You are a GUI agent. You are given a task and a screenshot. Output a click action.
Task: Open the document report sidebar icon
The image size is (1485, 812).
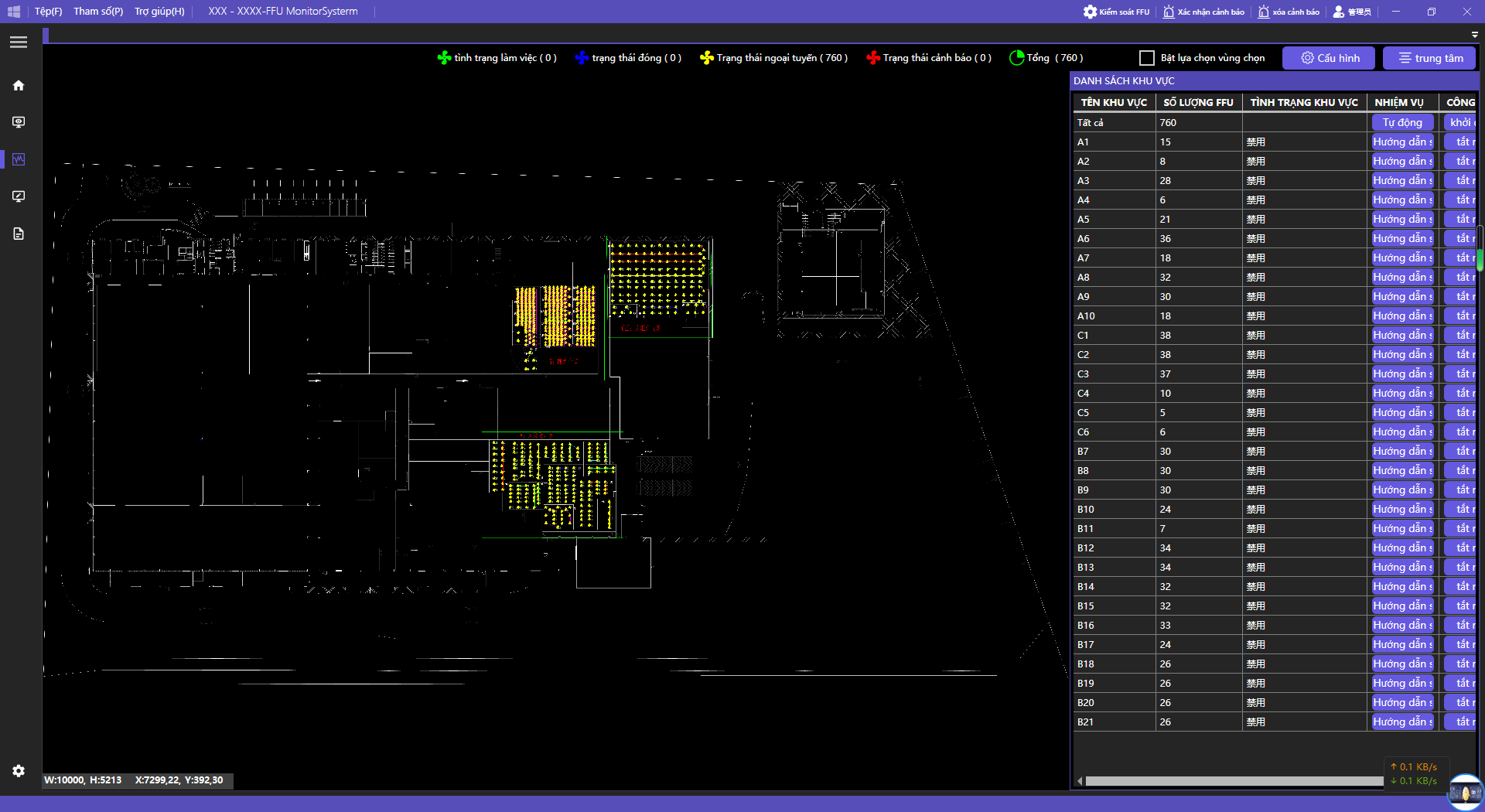click(19, 234)
